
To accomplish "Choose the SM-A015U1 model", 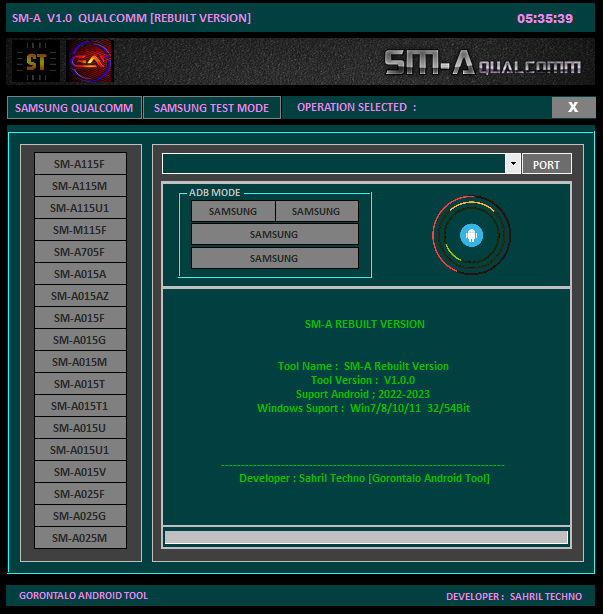I will pyautogui.click(x=80, y=450).
